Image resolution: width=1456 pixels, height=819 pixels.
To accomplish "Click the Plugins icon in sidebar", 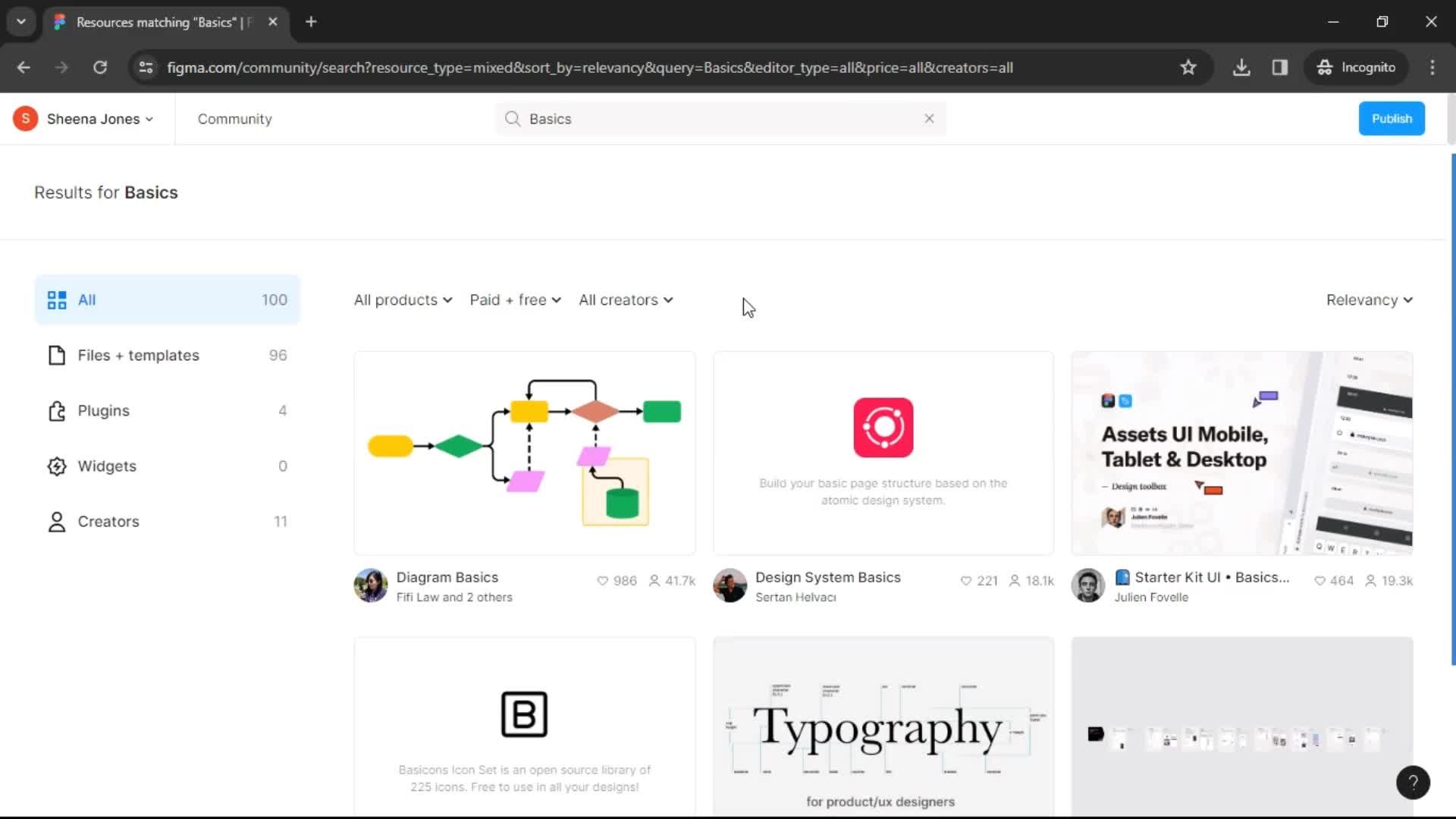I will point(57,411).
